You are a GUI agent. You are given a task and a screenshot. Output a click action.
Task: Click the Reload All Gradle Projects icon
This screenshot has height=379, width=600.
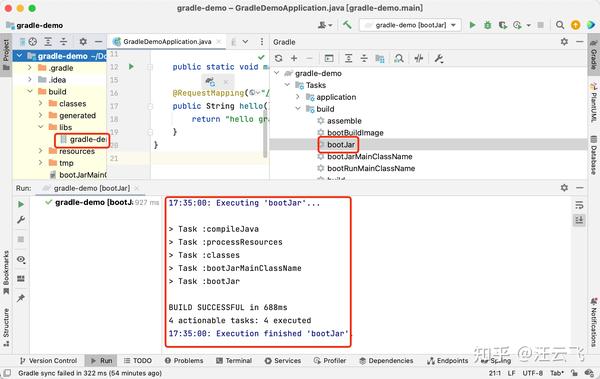279,58
